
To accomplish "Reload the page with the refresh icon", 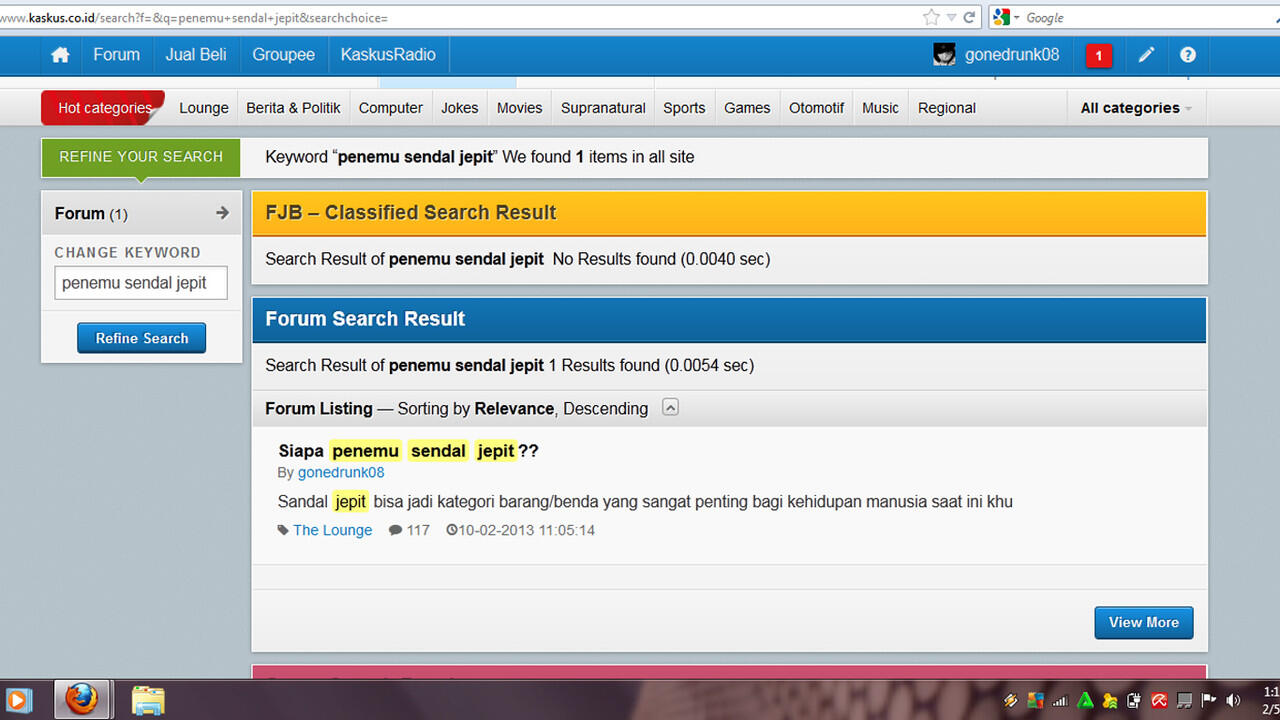I will tap(969, 17).
